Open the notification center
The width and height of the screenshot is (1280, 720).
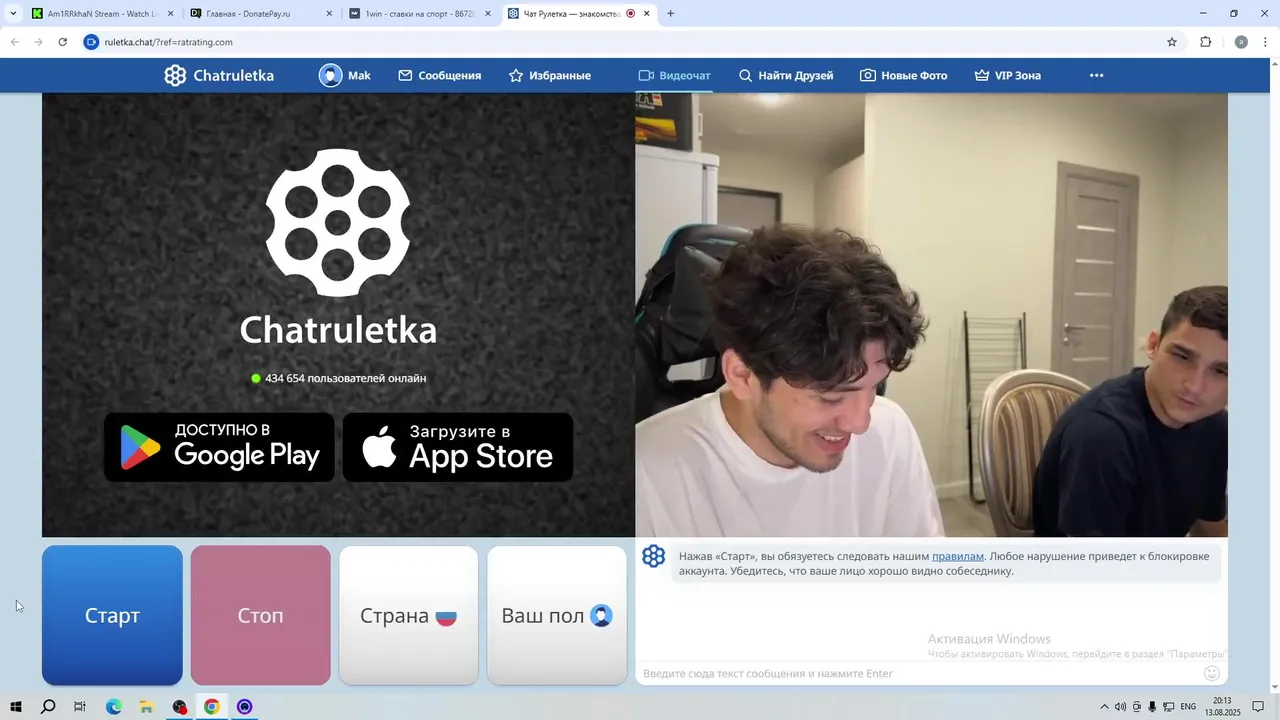pyautogui.click(x=1259, y=707)
